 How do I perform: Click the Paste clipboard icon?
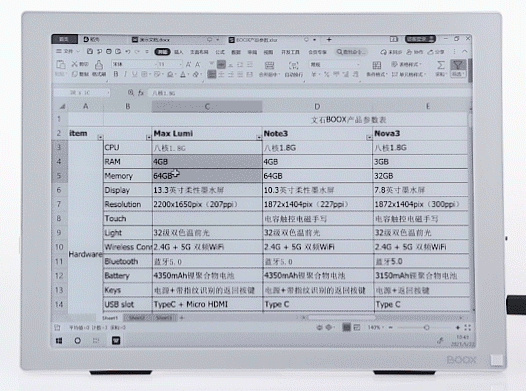tap(60, 64)
